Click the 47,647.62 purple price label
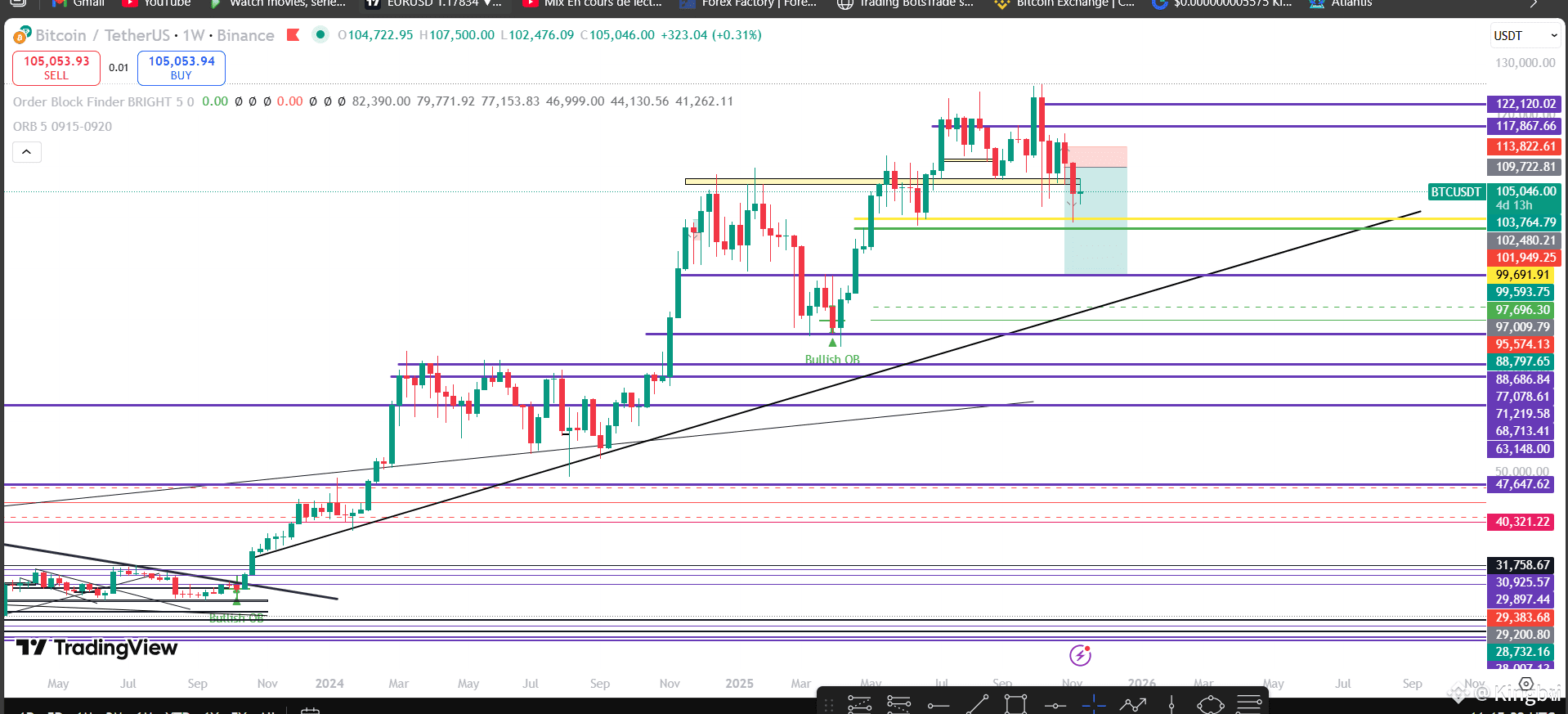The width and height of the screenshot is (1568, 714). click(1521, 484)
